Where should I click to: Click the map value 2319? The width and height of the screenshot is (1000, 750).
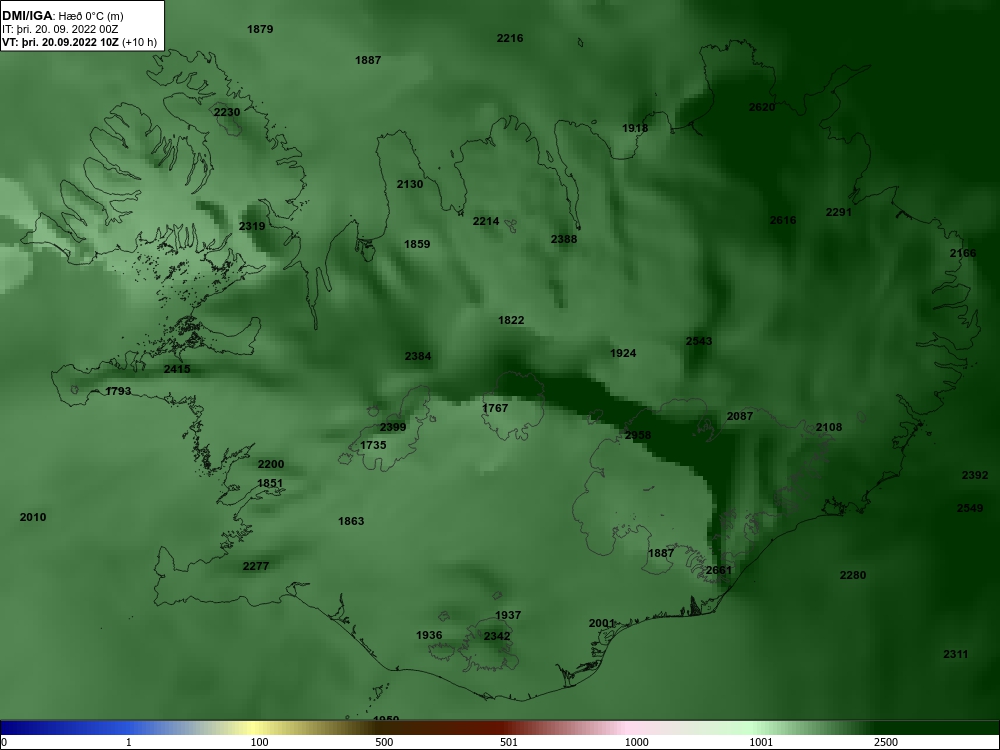point(251,226)
